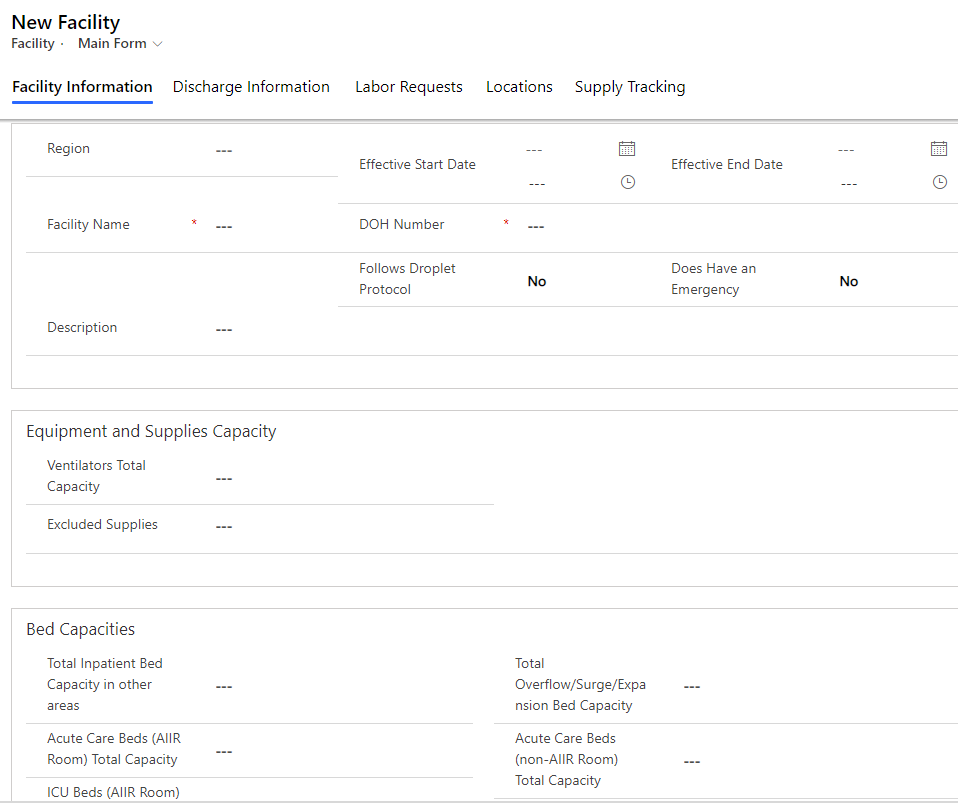The height and width of the screenshot is (803, 958).
Task: Toggle the Follows Droplet Protocol value
Action: (x=536, y=281)
